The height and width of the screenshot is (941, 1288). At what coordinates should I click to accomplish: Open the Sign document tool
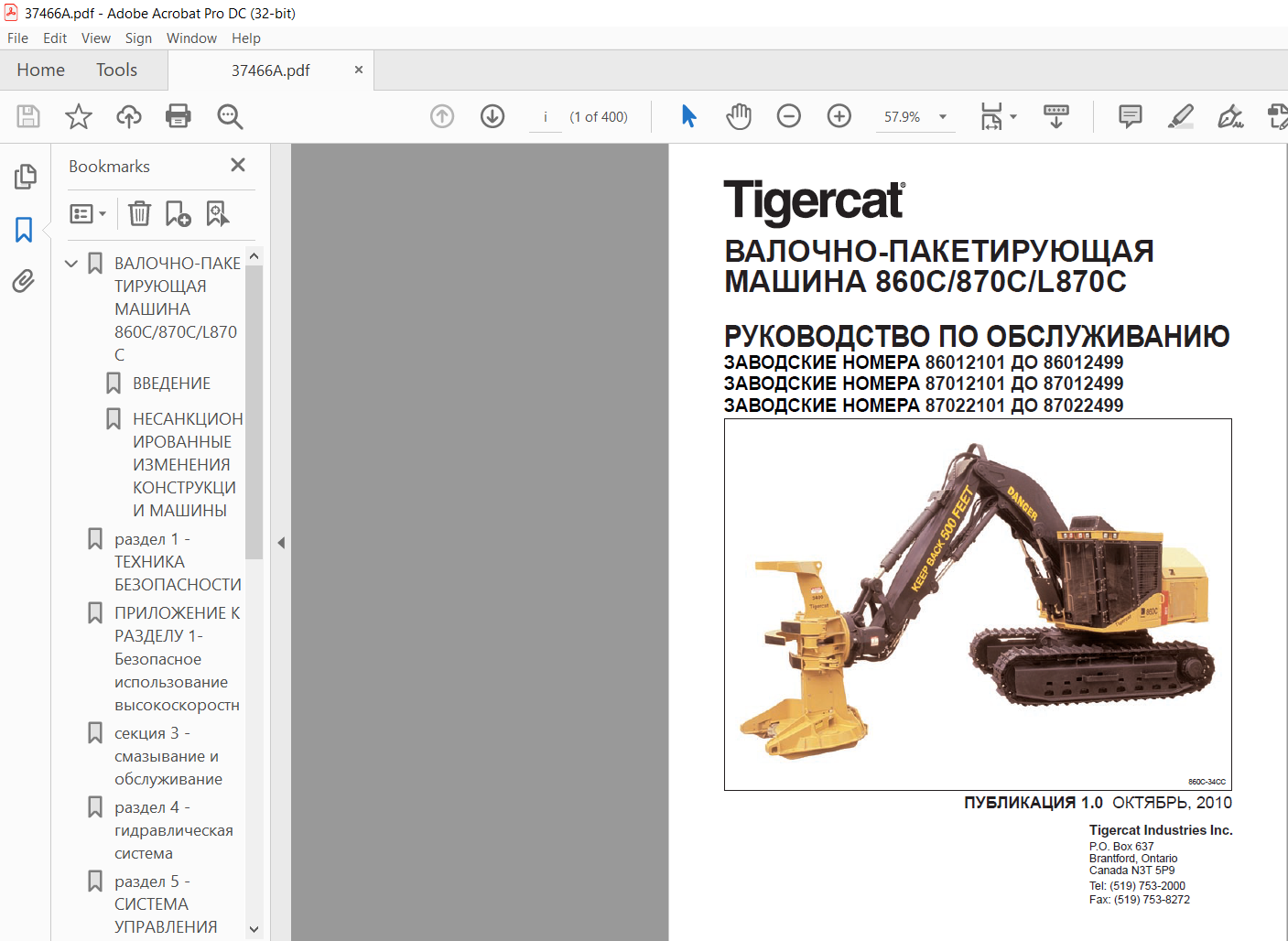[1230, 116]
